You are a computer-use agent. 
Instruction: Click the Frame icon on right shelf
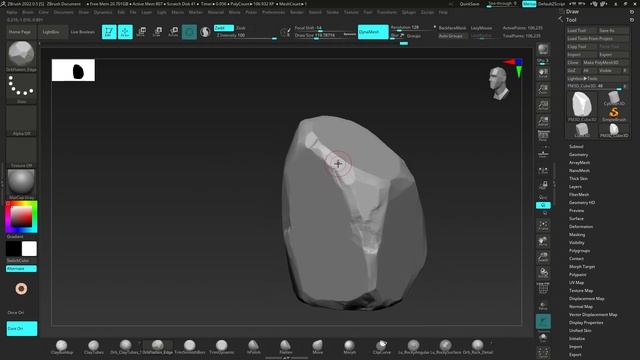tap(543, 225)
